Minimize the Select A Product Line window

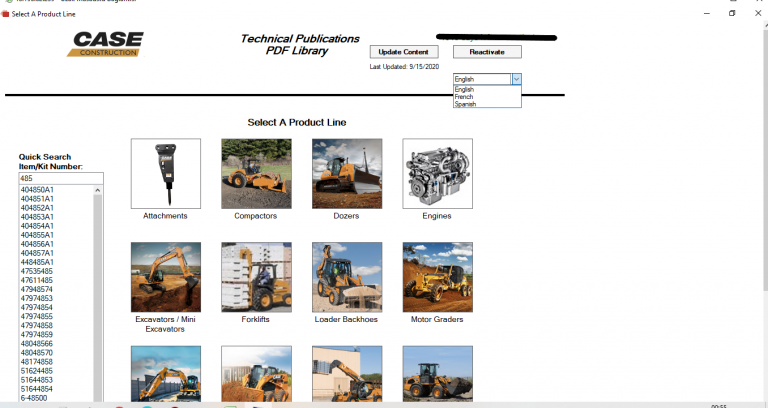[707, 14]
